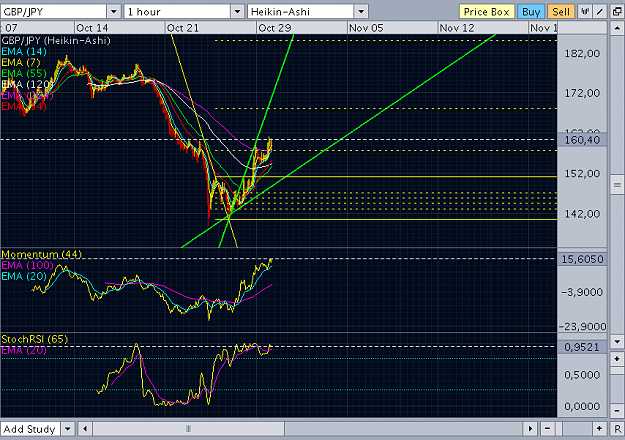Click the Oct 14 date header
Screen dimensions: 625x440
point(92,28)
